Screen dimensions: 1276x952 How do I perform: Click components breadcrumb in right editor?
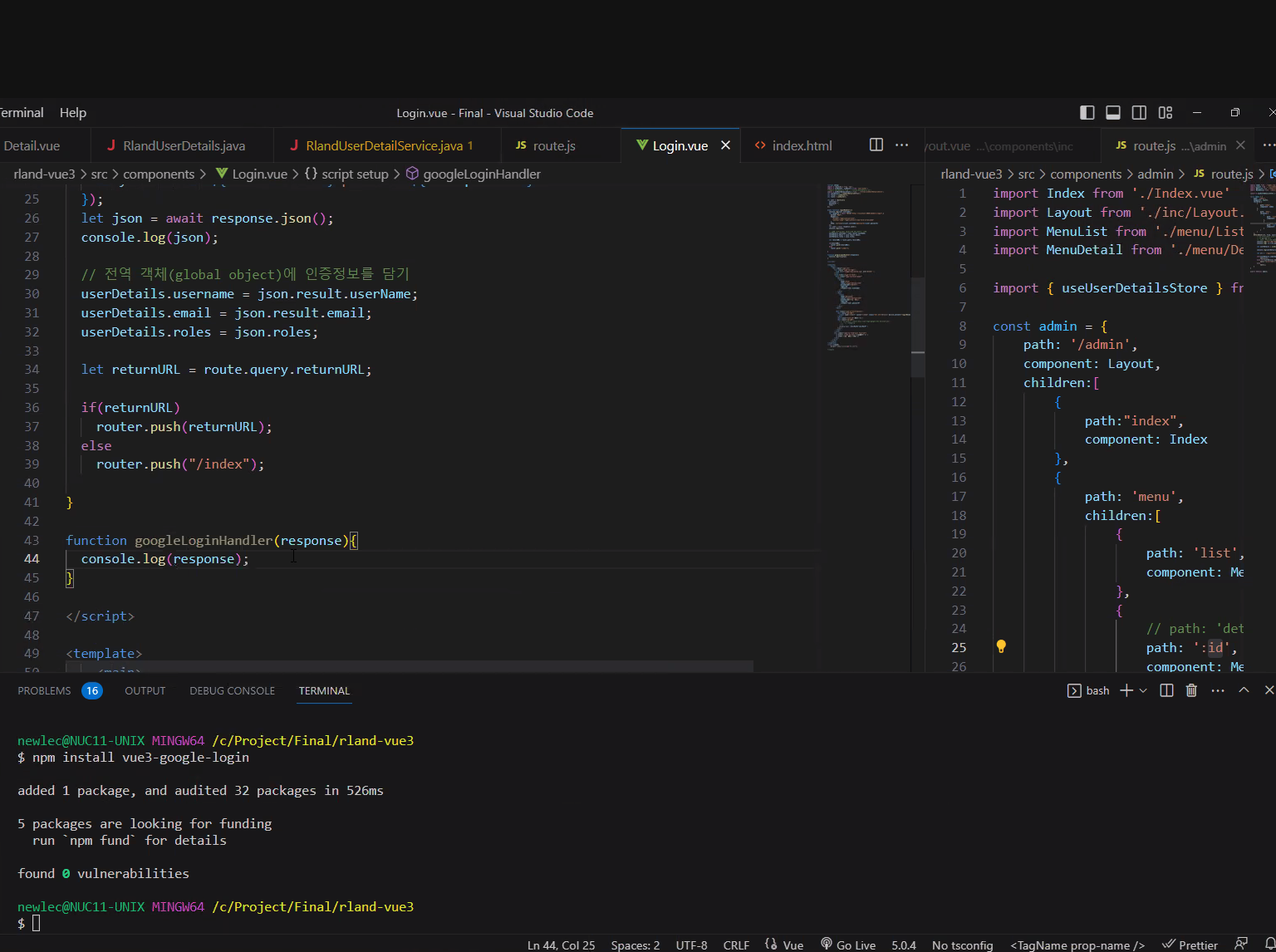pos(1086,174)
